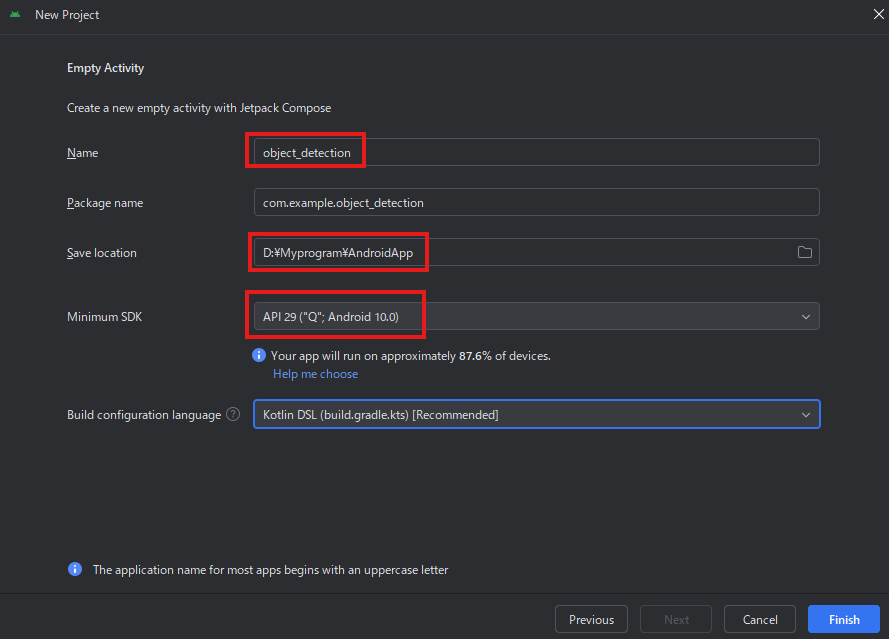Click the Empty Activity heading
The image size is (889, 639).
pos(105,68)
